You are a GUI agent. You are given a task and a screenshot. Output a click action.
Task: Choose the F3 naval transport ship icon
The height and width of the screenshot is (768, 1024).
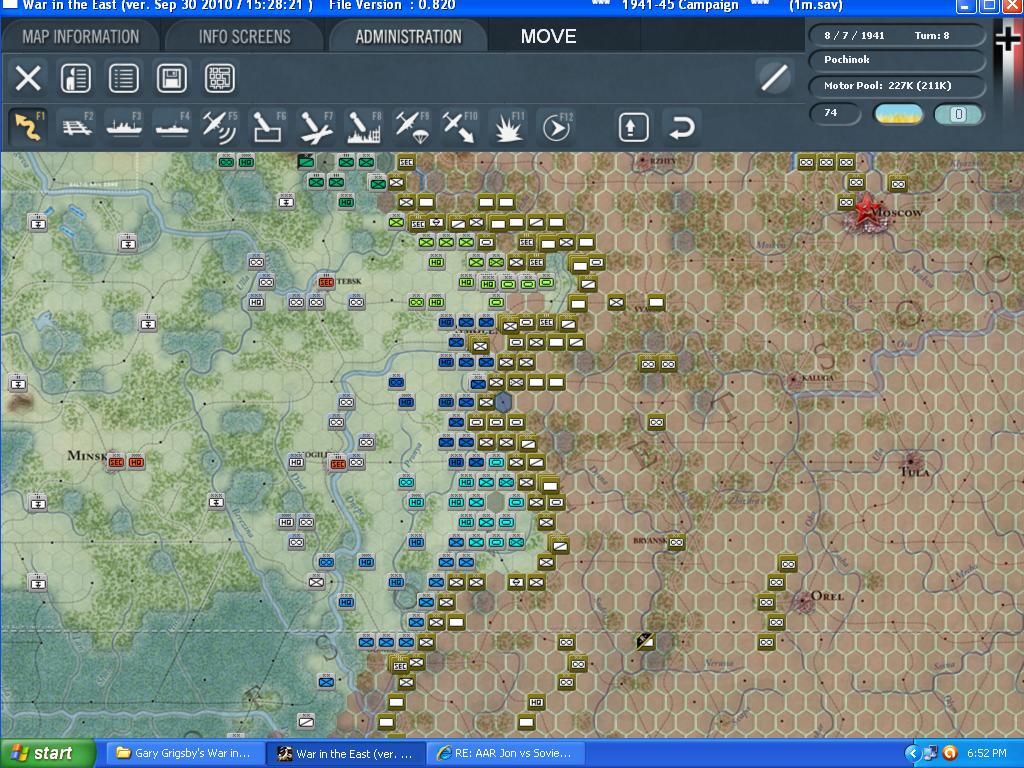(x=124, y=126)
